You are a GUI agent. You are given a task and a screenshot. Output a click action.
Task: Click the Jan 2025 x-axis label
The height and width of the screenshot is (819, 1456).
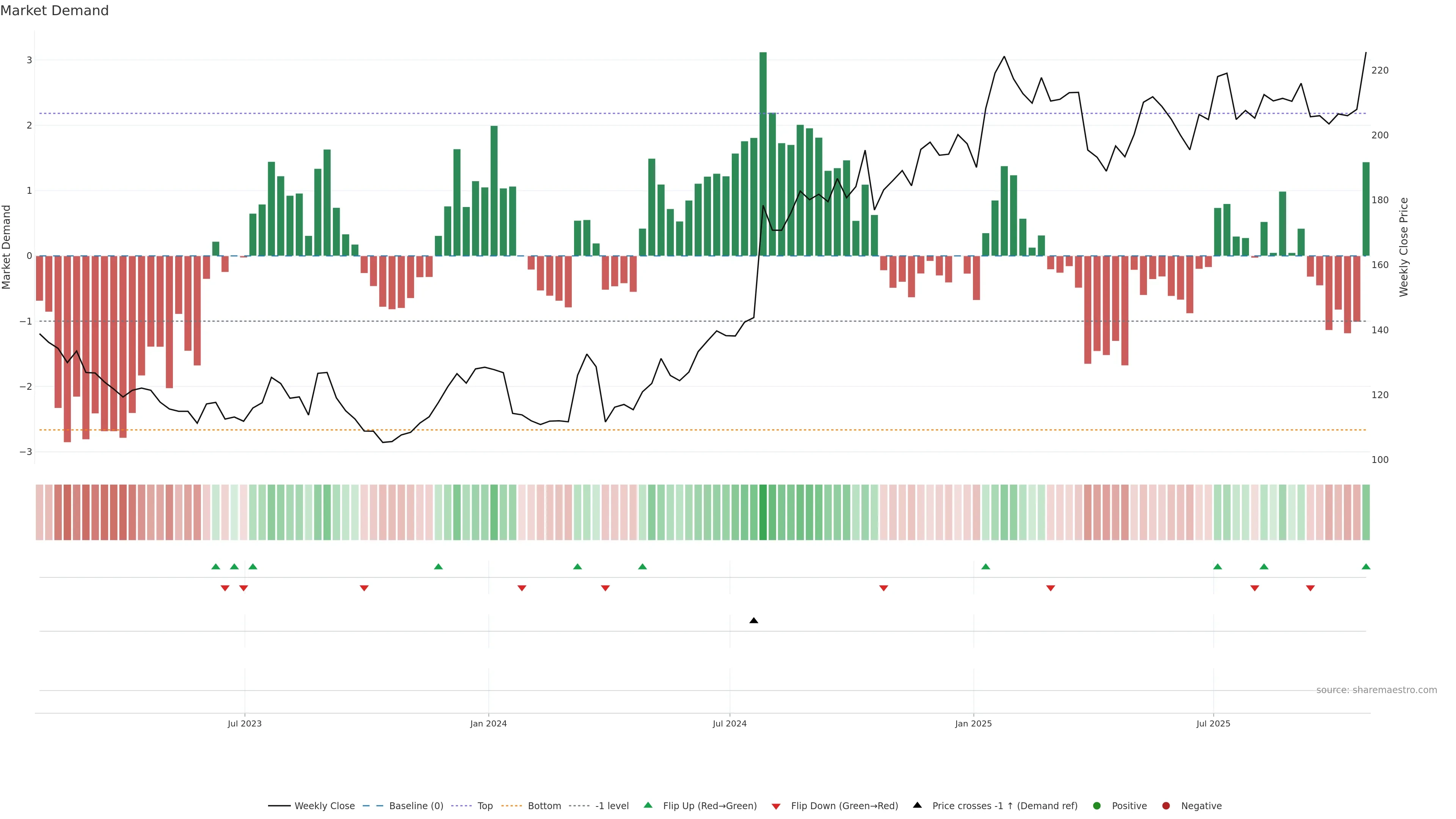click(x=973, y=723)
